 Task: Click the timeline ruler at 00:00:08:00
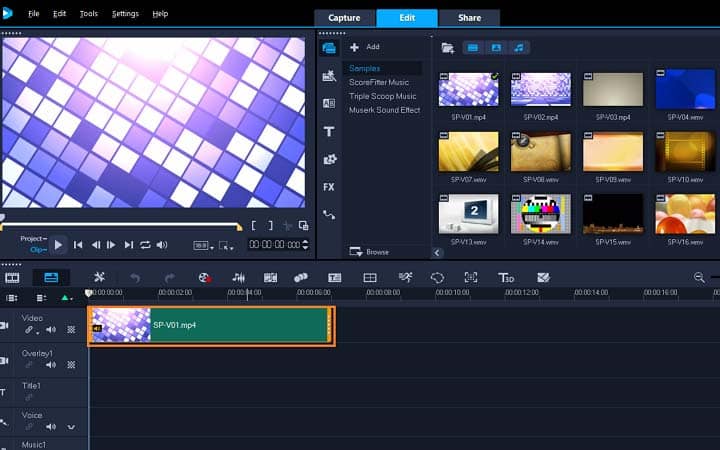[x=382, y=292]
